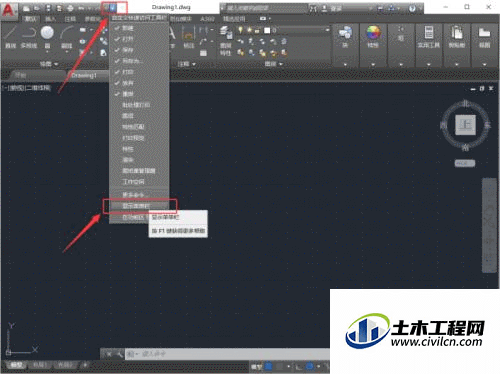Select the Circle (圆) tool
Screen dimensions: 500x374
click(x=47, y=37)
